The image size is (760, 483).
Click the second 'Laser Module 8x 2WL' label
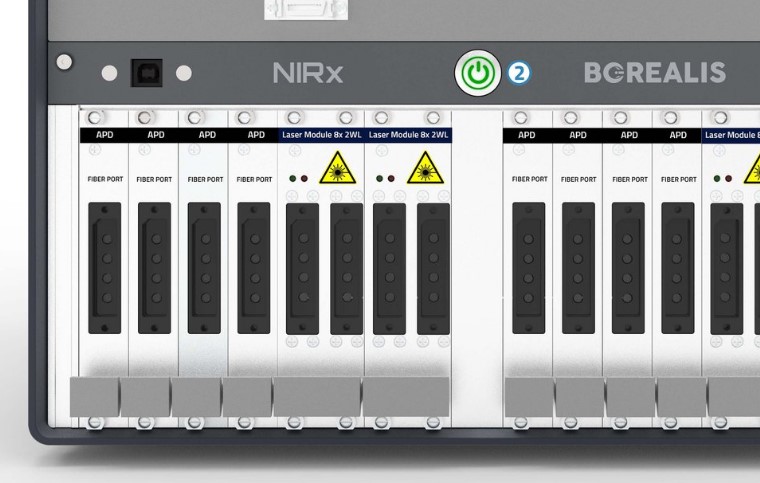click(x=408, y=135)
